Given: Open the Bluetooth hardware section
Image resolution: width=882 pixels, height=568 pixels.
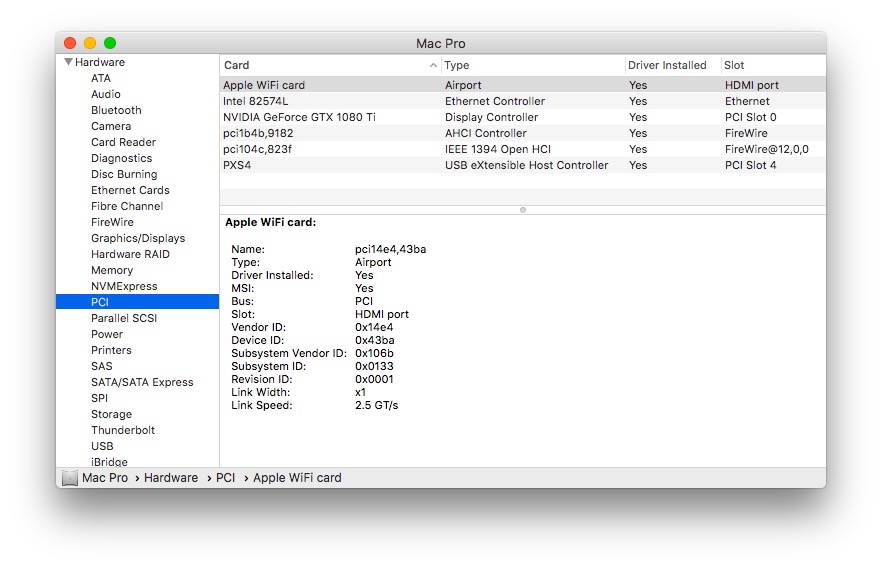Looking at the screenshot, I should 116,110.
